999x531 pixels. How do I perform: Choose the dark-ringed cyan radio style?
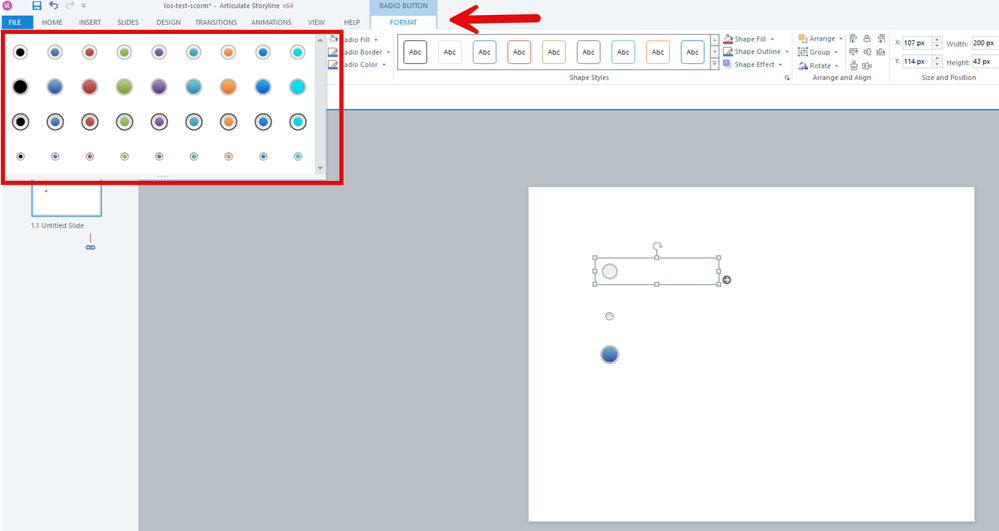coord(298,122)
